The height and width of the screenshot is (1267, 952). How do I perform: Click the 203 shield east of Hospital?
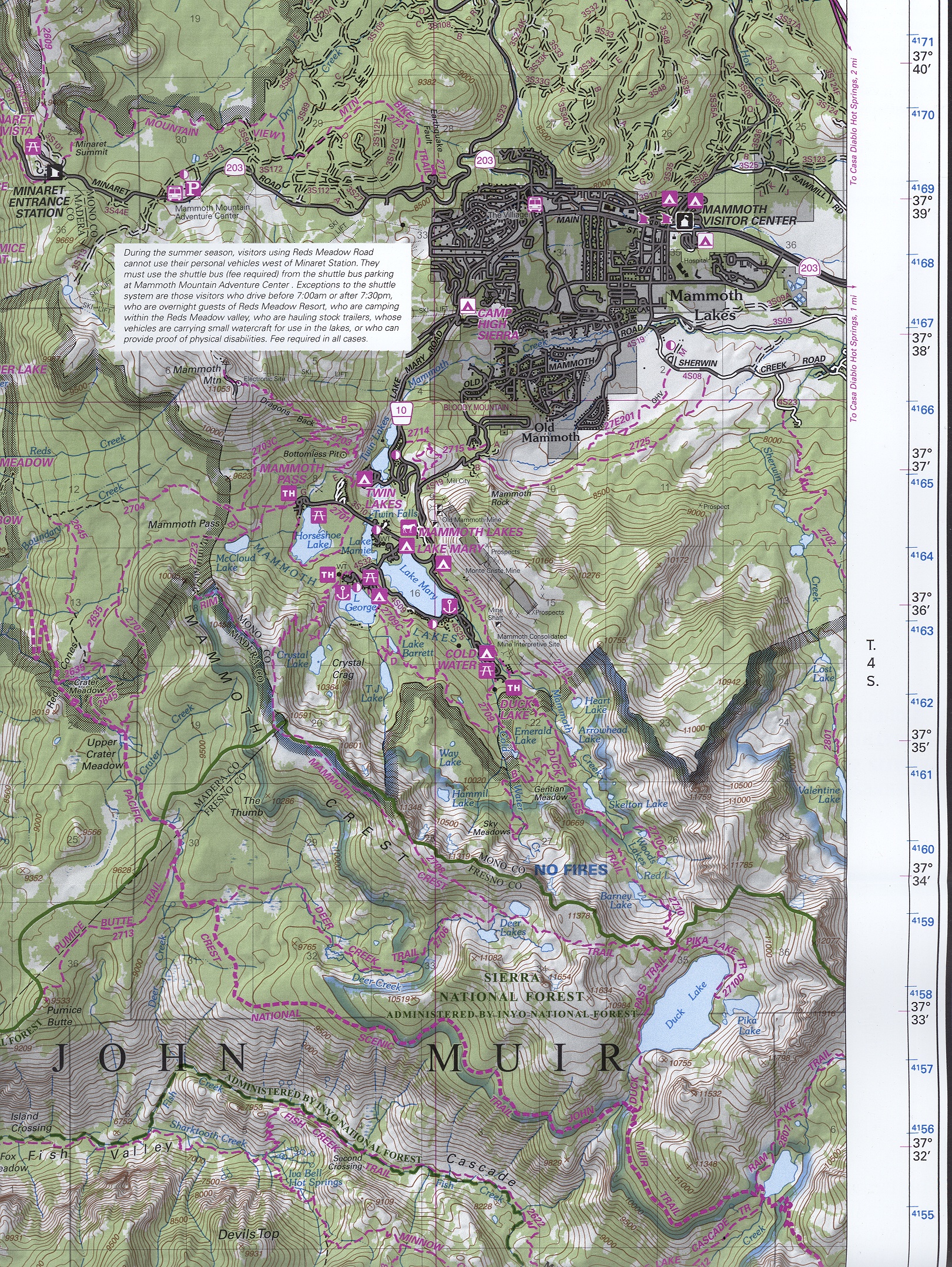[809, 268]
